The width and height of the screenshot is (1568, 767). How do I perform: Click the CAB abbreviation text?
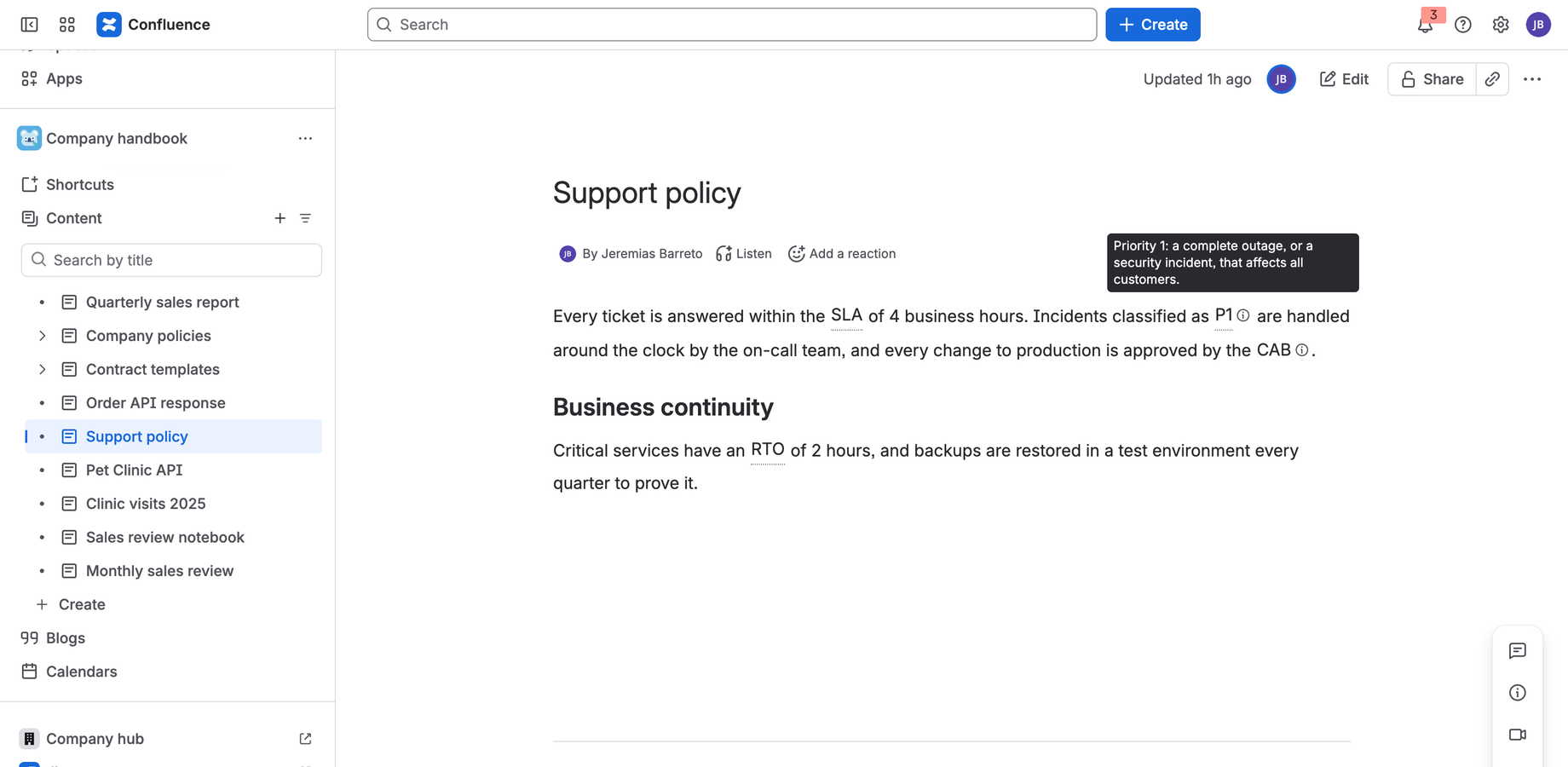click(1273, 350)
